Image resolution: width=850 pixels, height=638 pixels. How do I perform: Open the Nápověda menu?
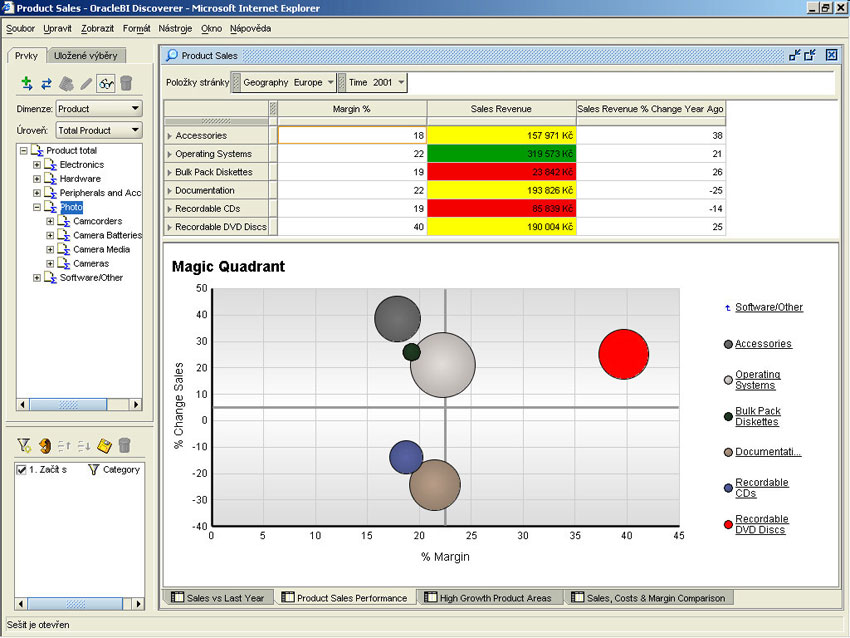250,29
